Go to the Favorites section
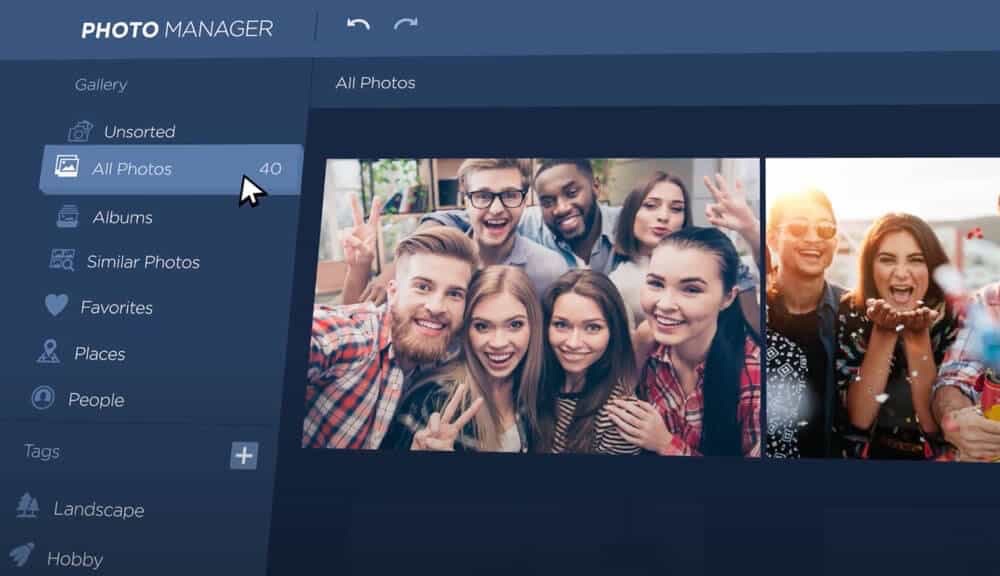1000x576 pixels. click(116, 308)
